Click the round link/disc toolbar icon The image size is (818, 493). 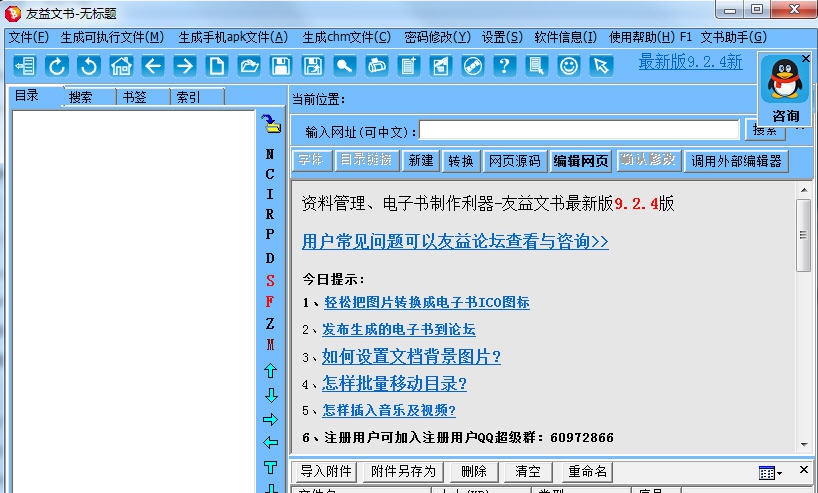pyautogui.click(x=473, y=66)
